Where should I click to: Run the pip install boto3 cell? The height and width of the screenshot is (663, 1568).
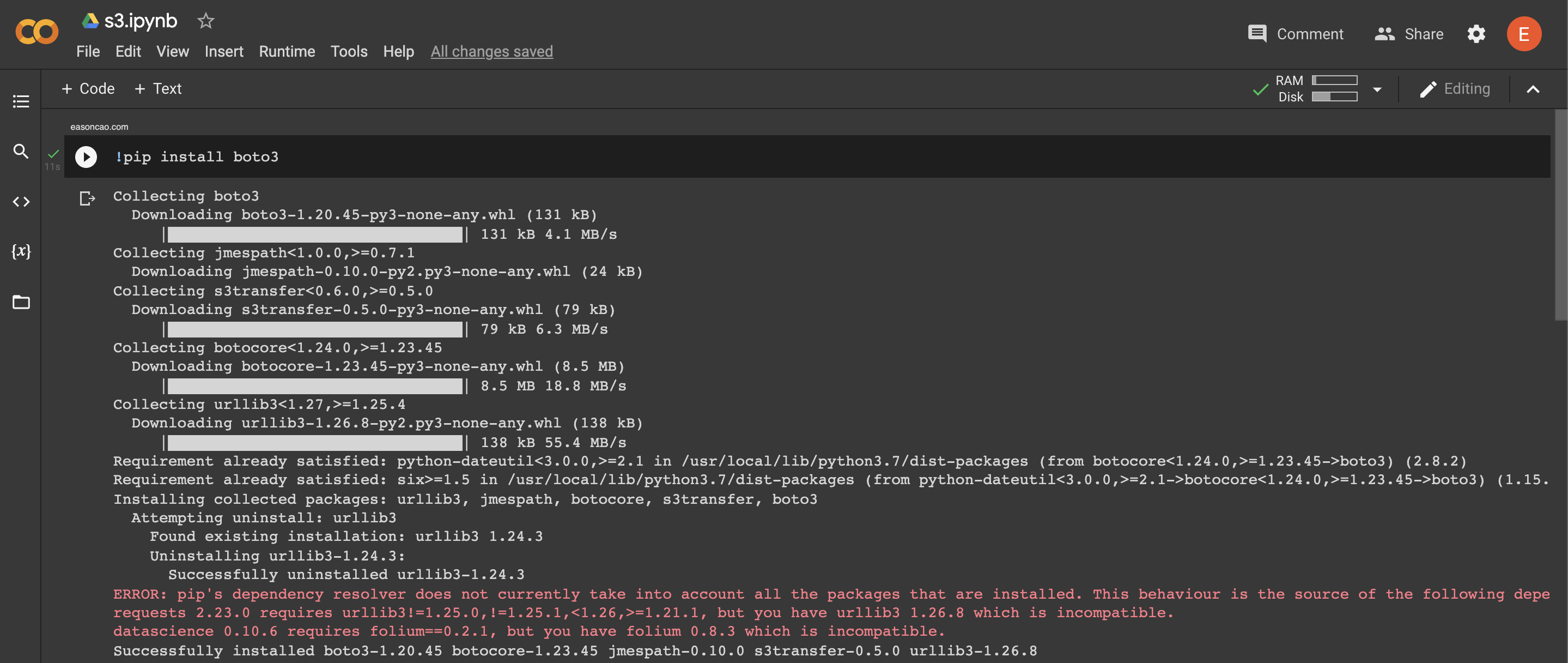point(86,156)
